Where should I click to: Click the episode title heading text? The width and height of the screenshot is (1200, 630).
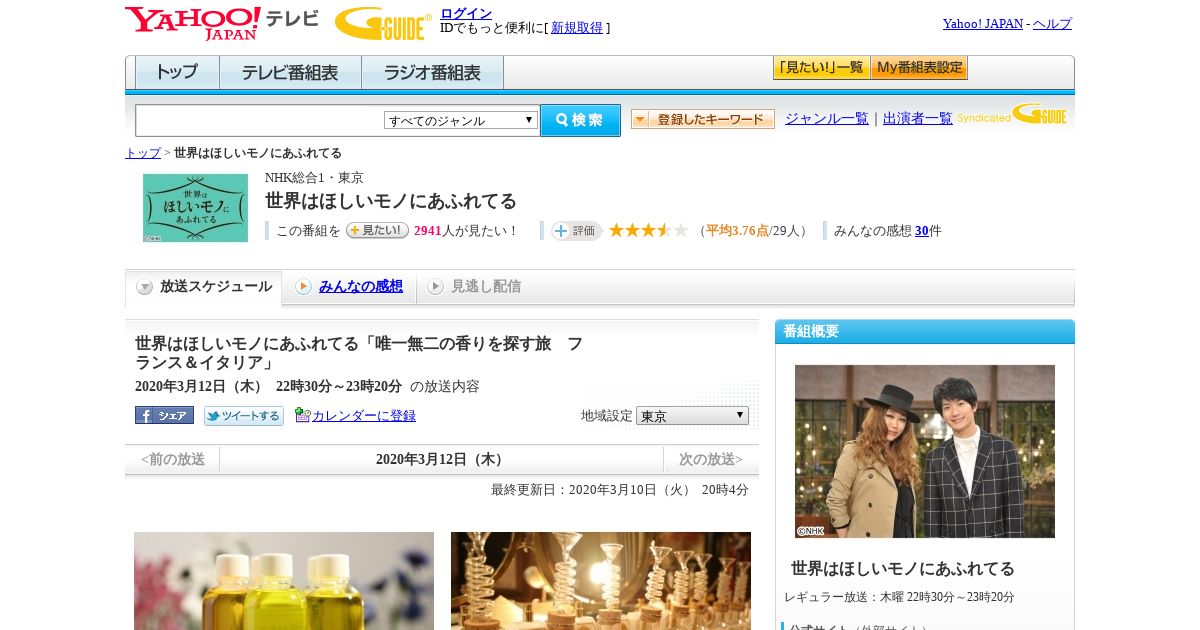pyautogui.click(x=359, y=353)
